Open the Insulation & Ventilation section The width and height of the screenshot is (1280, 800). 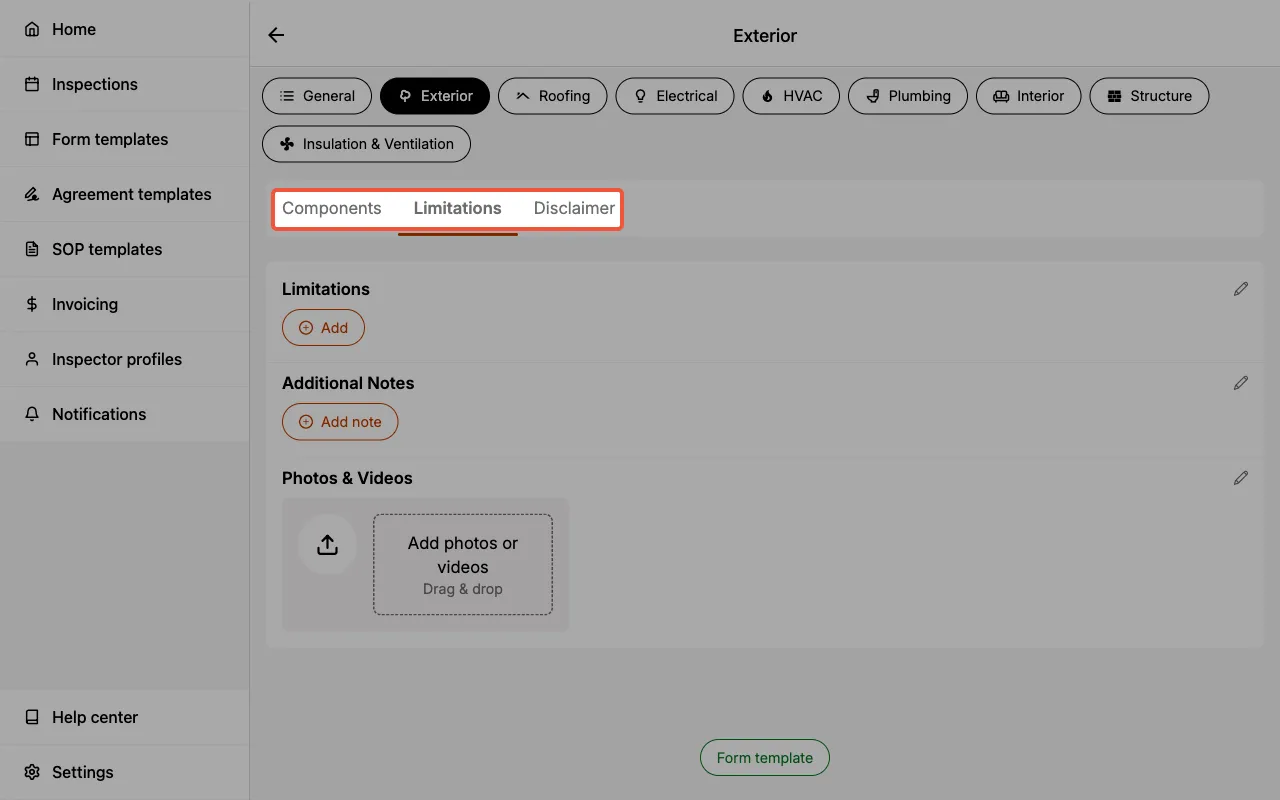pos(366,144)
